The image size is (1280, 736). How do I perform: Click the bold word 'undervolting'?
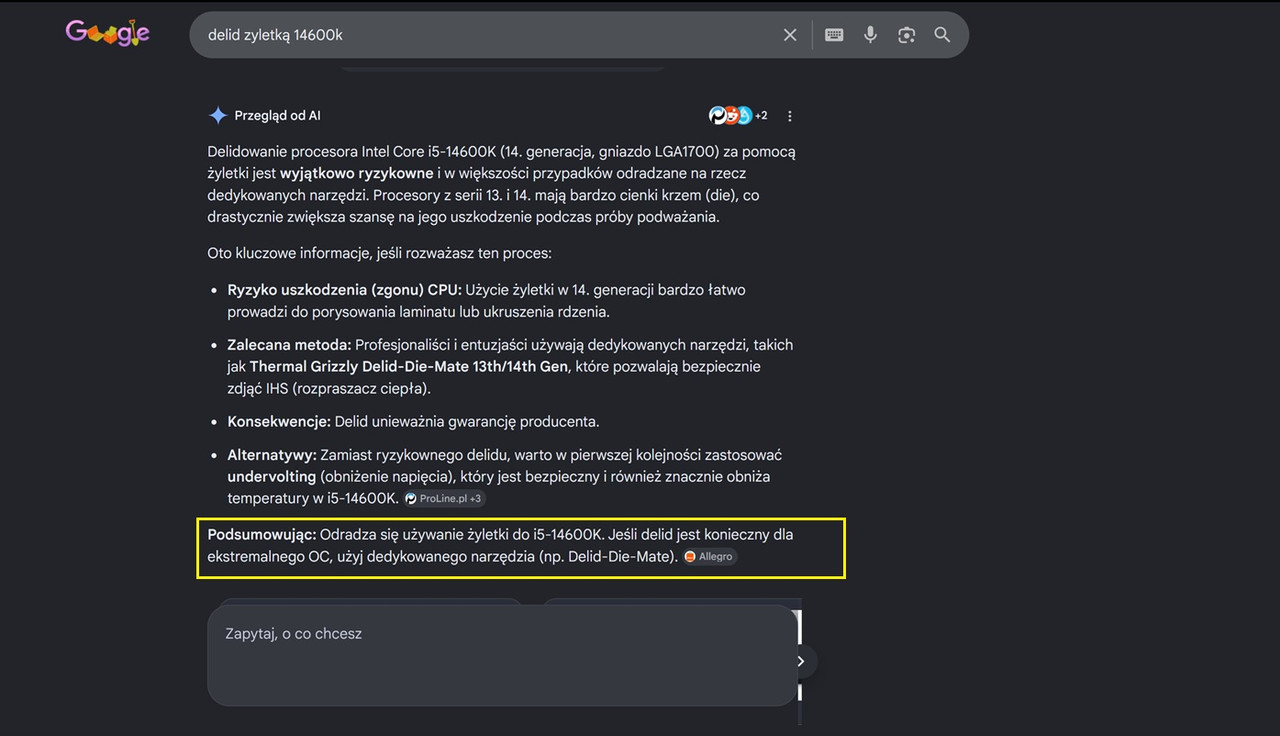pos(272,477)
